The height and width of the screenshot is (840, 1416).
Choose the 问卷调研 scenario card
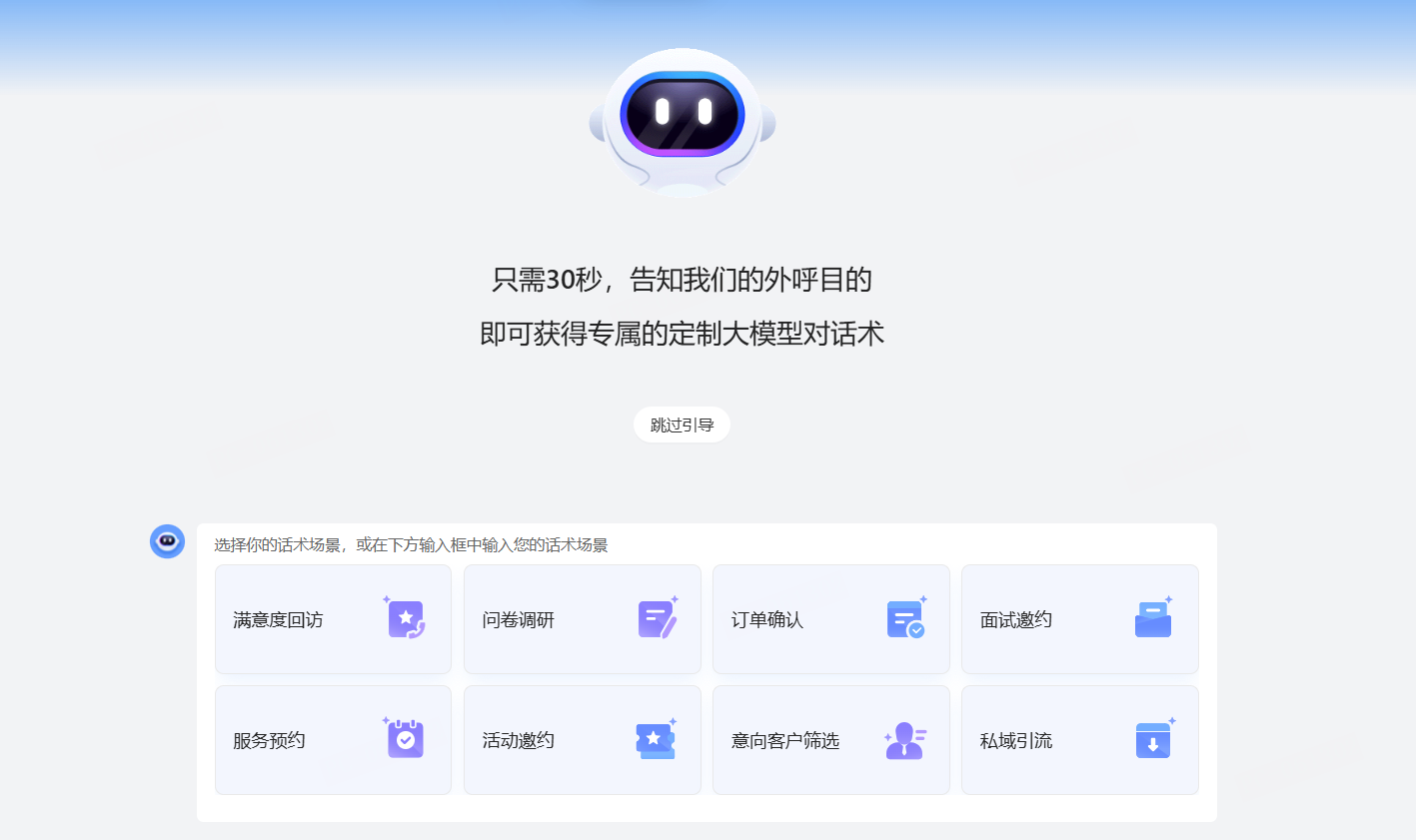click(x=583, y=619)
